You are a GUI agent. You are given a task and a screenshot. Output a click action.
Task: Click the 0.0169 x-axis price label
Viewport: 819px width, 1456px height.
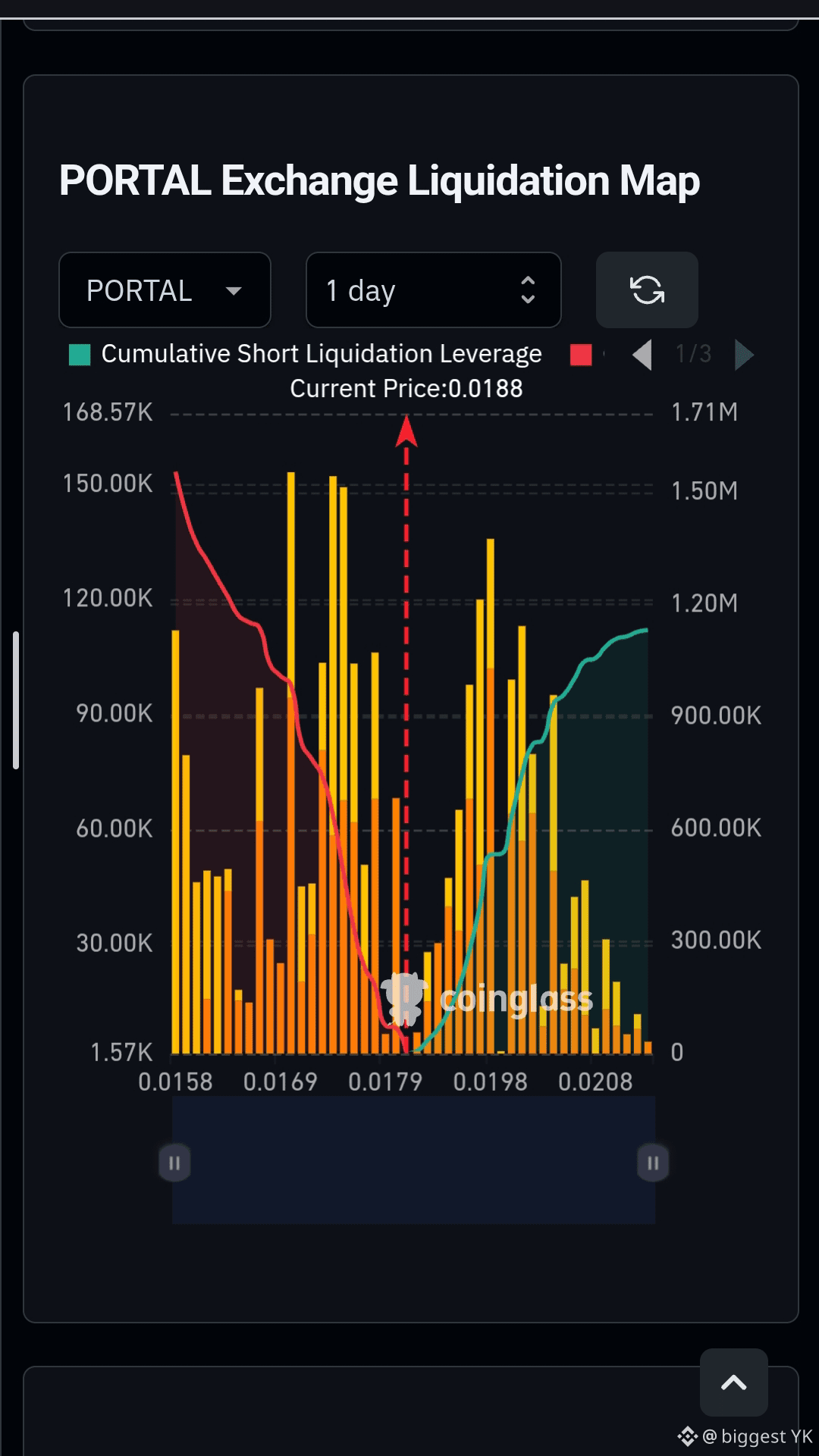coord(280,1082)
